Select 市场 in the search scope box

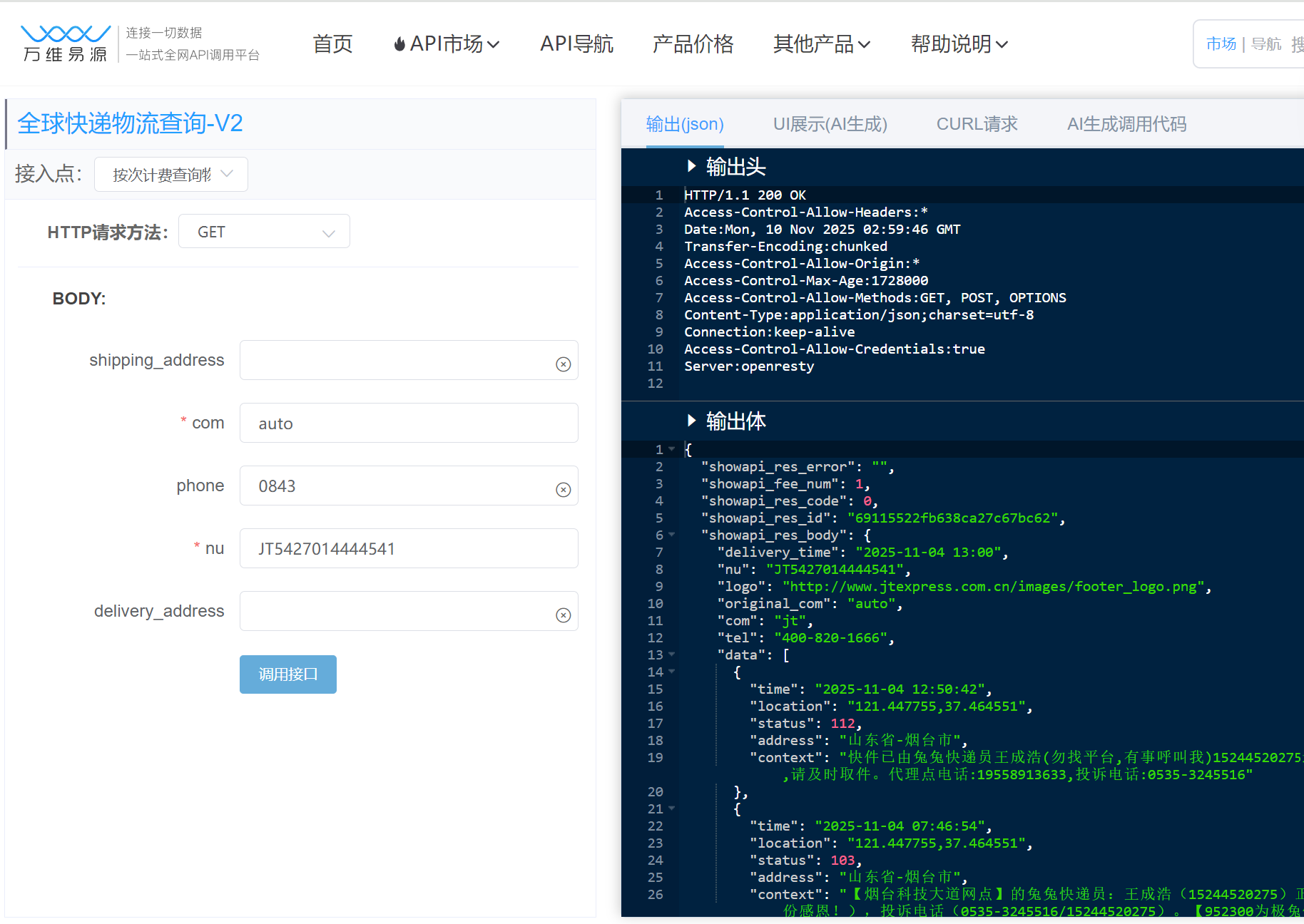click(x=1221, y=44)
